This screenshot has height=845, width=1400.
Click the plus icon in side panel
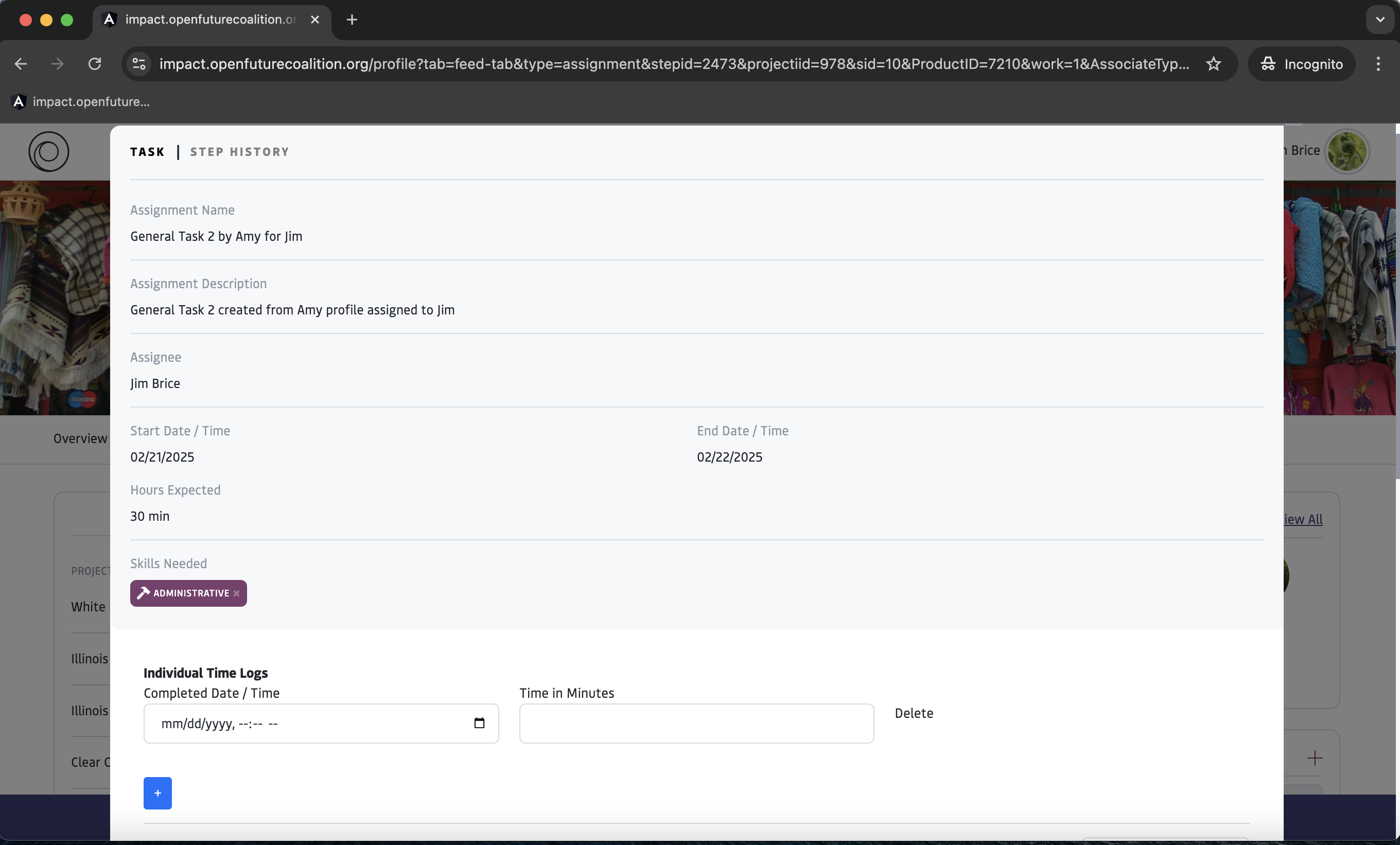coord(1314,758)
